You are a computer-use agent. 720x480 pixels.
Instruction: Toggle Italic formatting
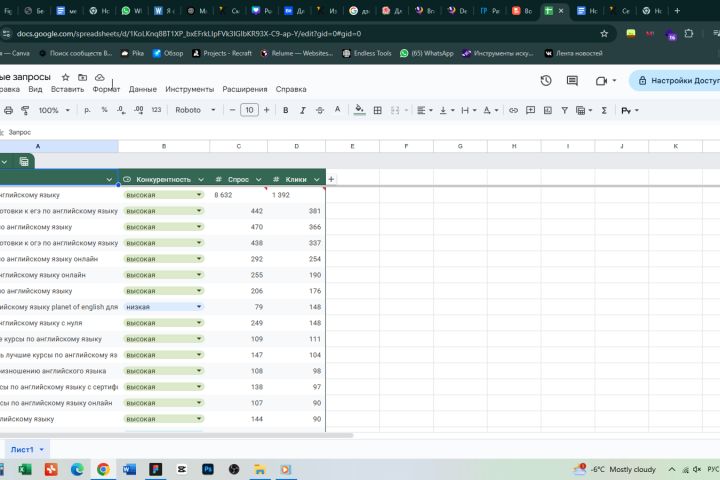click(303, 110)
